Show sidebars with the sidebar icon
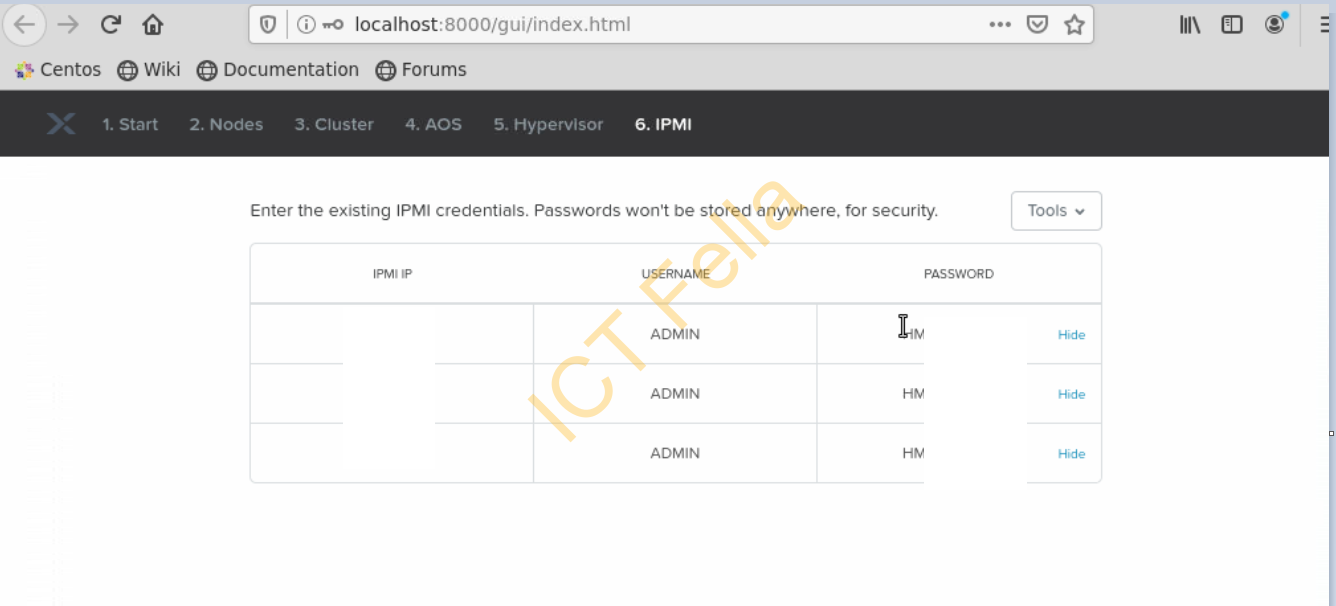 (x=1232, y=25)
